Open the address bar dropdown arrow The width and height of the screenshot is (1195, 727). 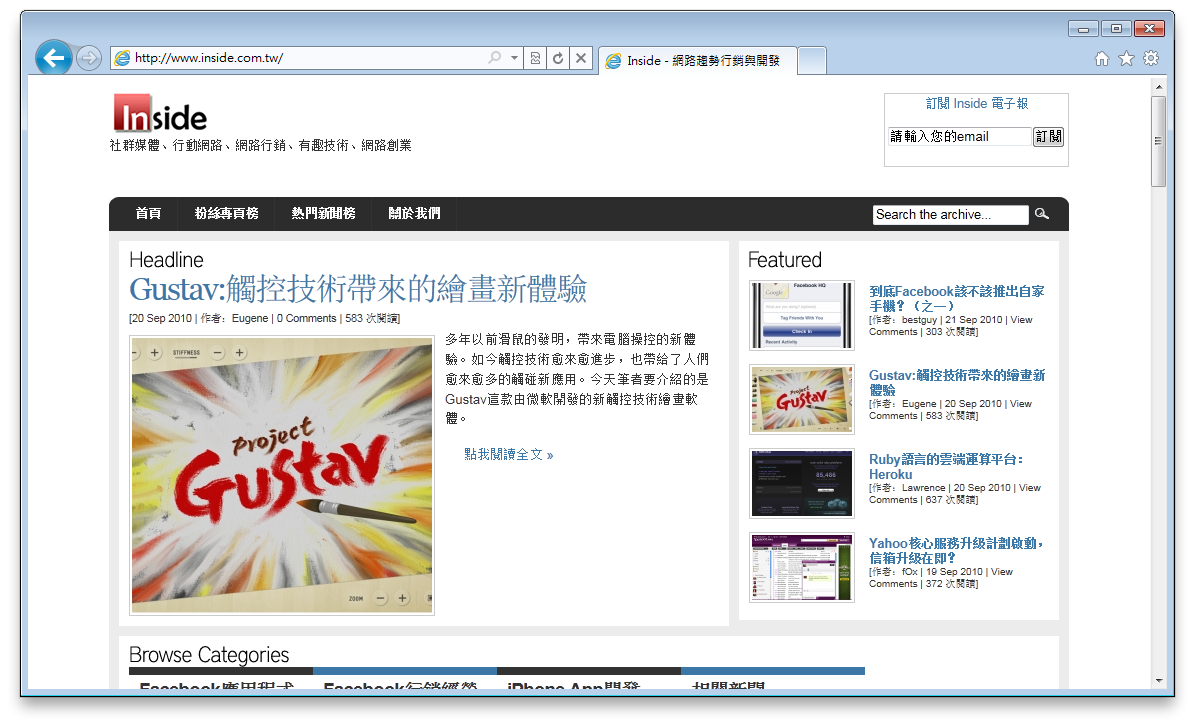pos(514,58)
